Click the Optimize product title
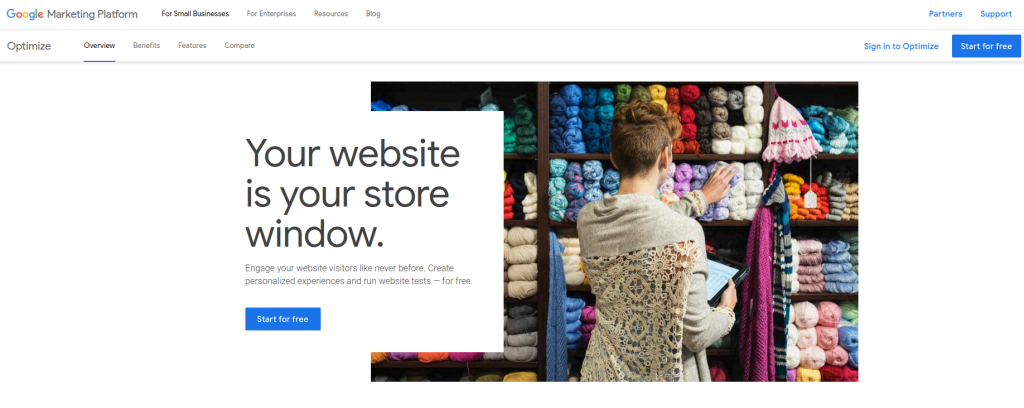Image resolution: width=1024 pixels, height=408 pixels. (29, 46)
